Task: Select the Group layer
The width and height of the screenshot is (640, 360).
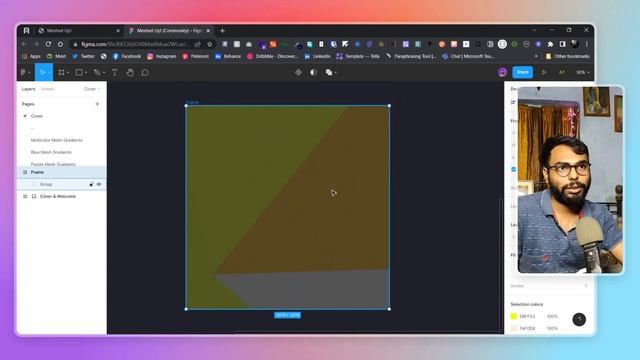Action: 62,184
